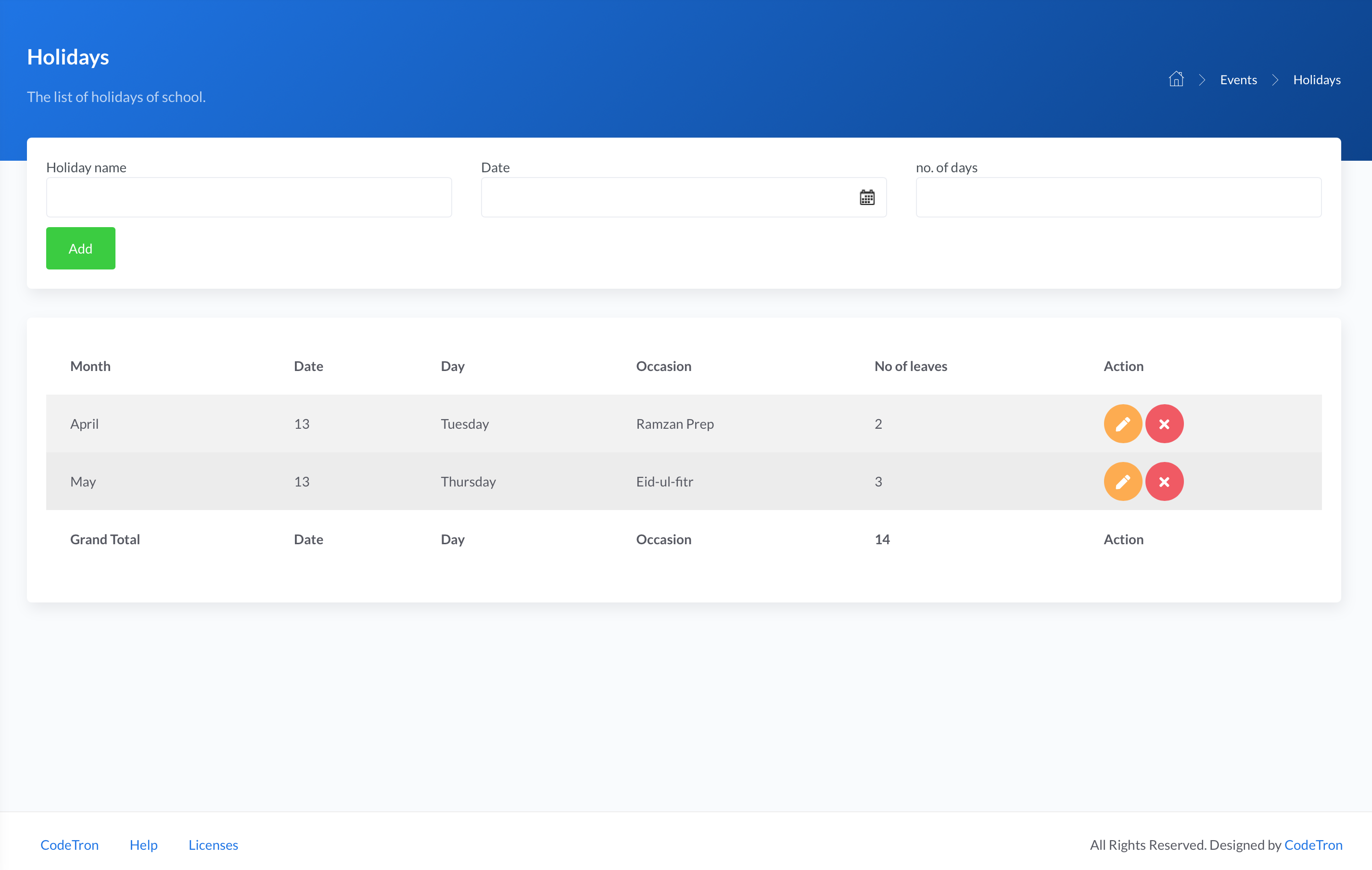The height and width of the screenshot is (870, 1372).
Task: Click the Events breadcrumb link
Action: coord(1238,80)
